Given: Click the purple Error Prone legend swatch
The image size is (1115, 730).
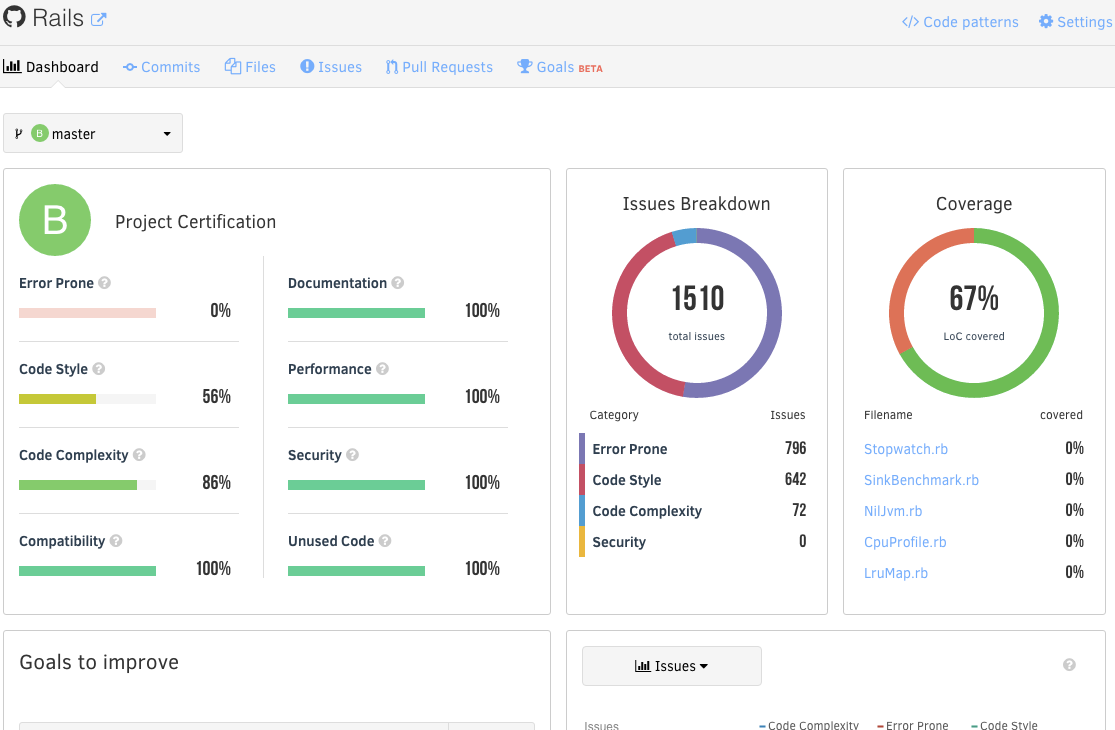Looking at the screenshot, I should tap(582, 449).
